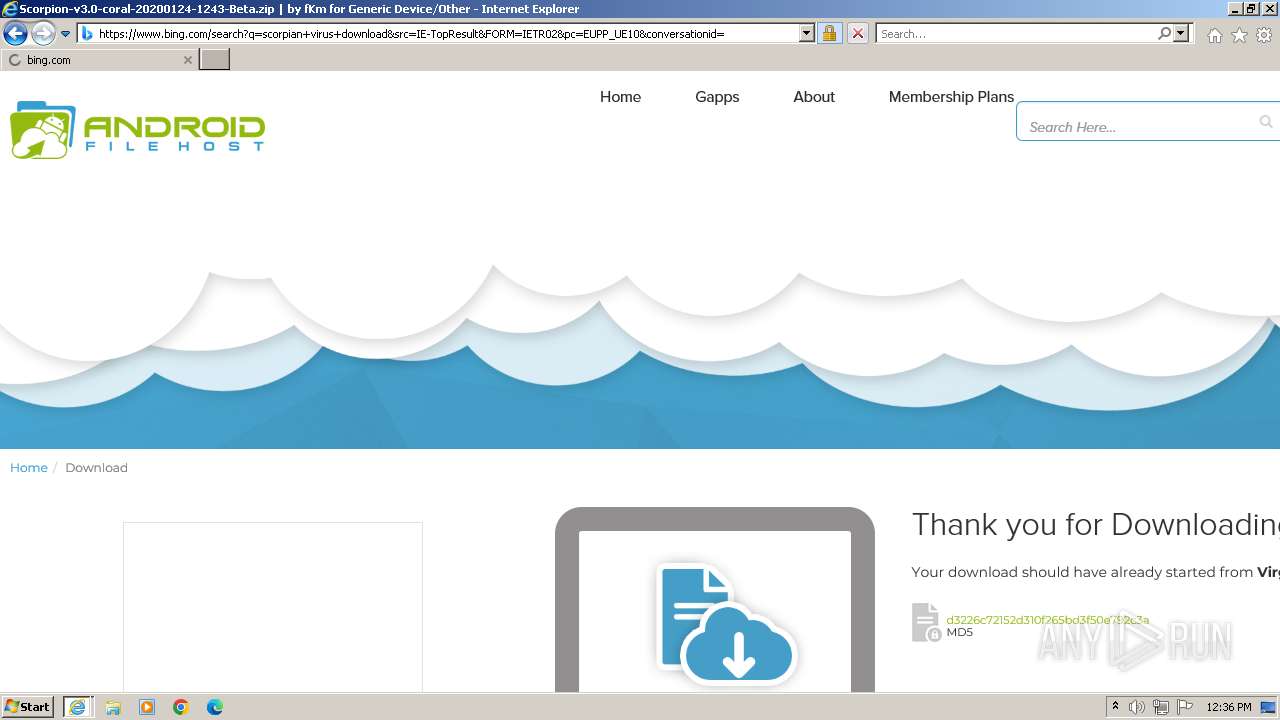Click the Internet Explorer taskbar icon
1280x720 pixels.
pos(78,707)
